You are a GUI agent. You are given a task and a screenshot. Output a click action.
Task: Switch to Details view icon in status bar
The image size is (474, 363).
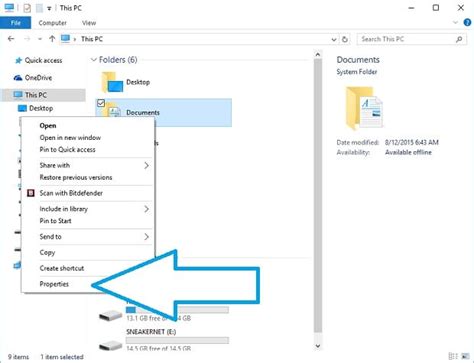(x=453, y=356)
